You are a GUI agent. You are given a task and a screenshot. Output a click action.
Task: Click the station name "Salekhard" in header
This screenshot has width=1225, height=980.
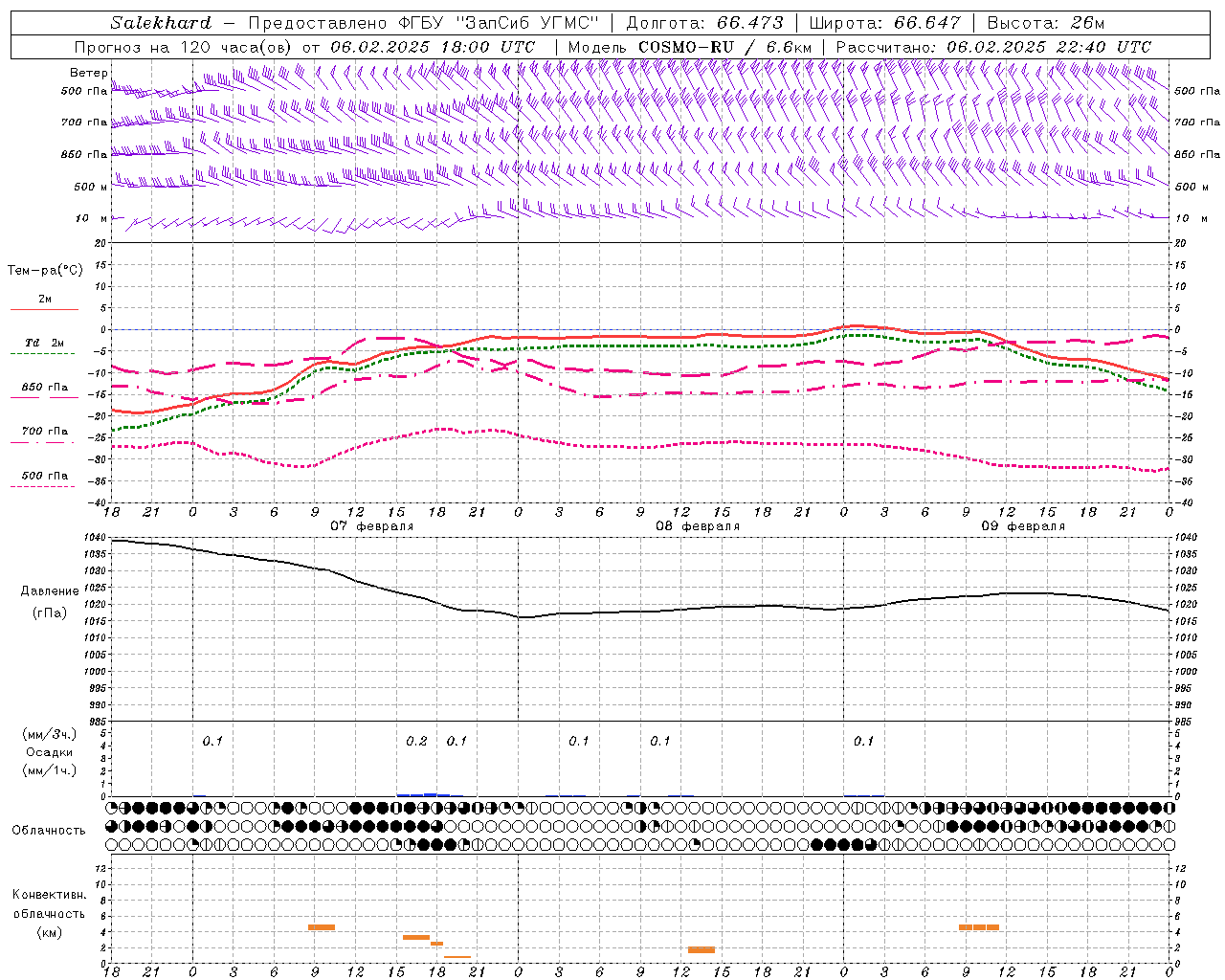(x=161, y=23)
